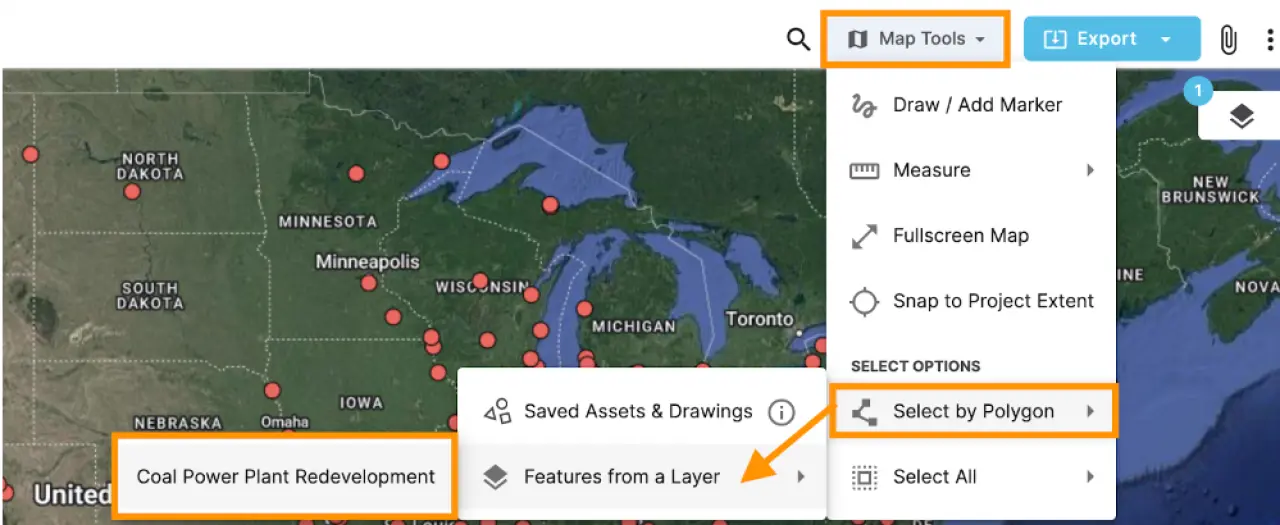The width and height of the screenshot is (1280, 525).
Task: Click the Measure ruler icon
Action: [x=864, y=171]
